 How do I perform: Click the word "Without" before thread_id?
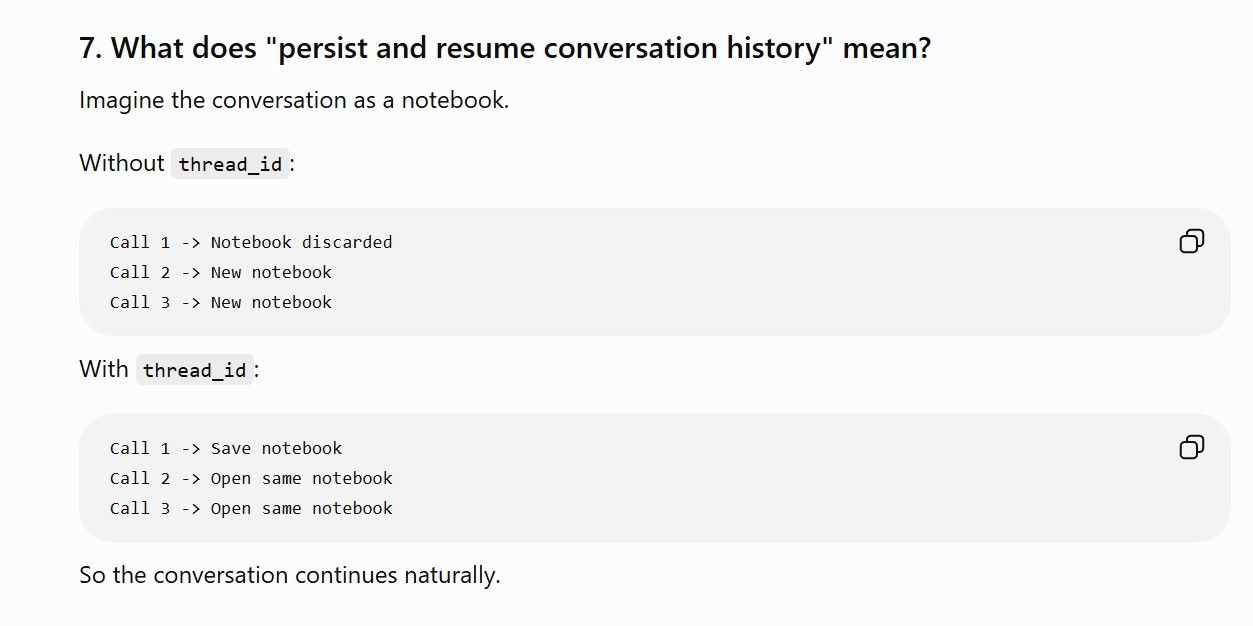click(x=122, y=163)
